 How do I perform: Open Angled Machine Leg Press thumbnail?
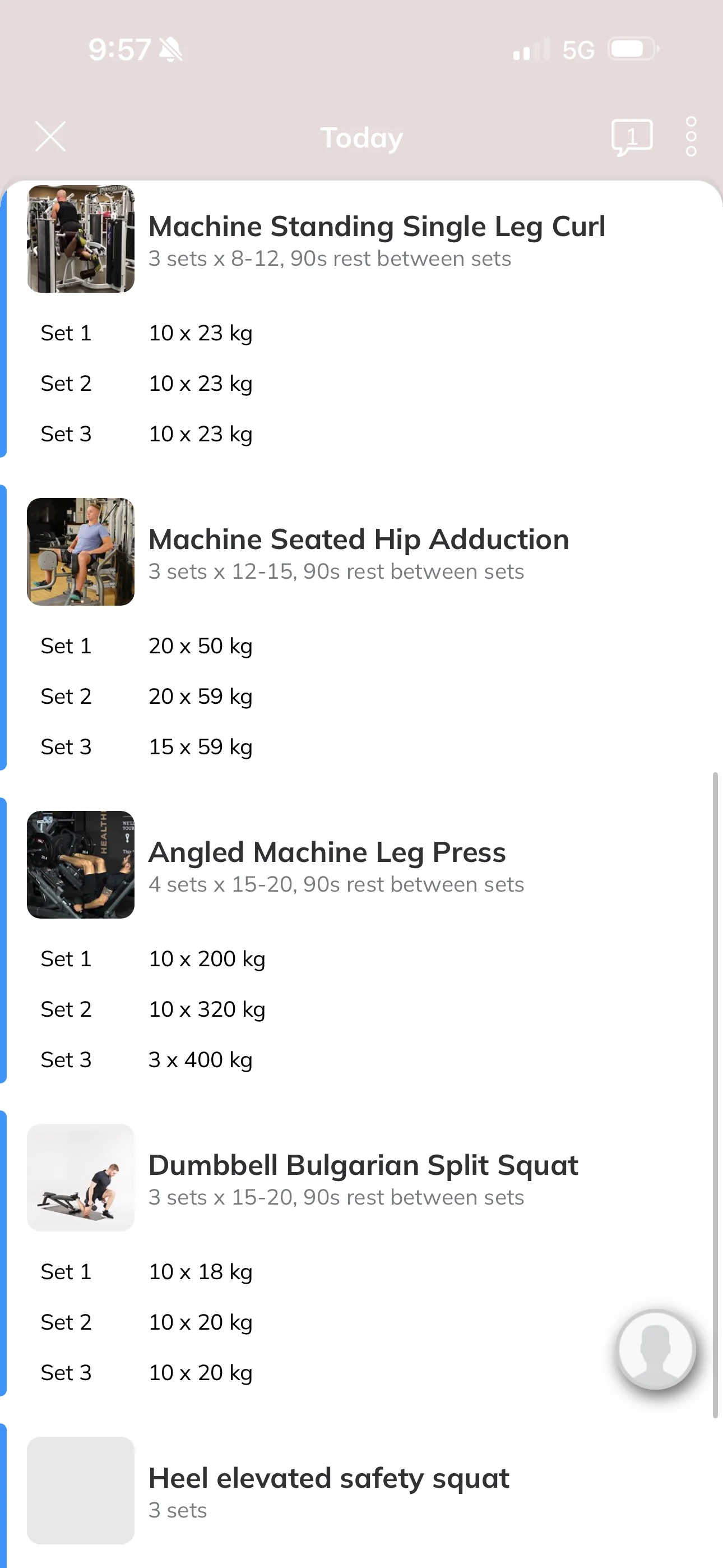click(x=80, y=864)
